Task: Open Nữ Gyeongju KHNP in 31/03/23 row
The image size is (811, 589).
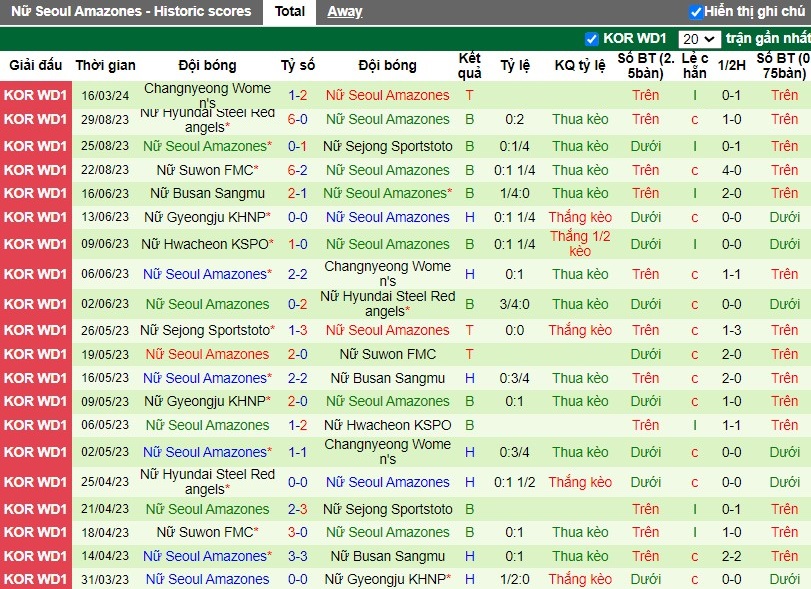Action: pos(387,579)
